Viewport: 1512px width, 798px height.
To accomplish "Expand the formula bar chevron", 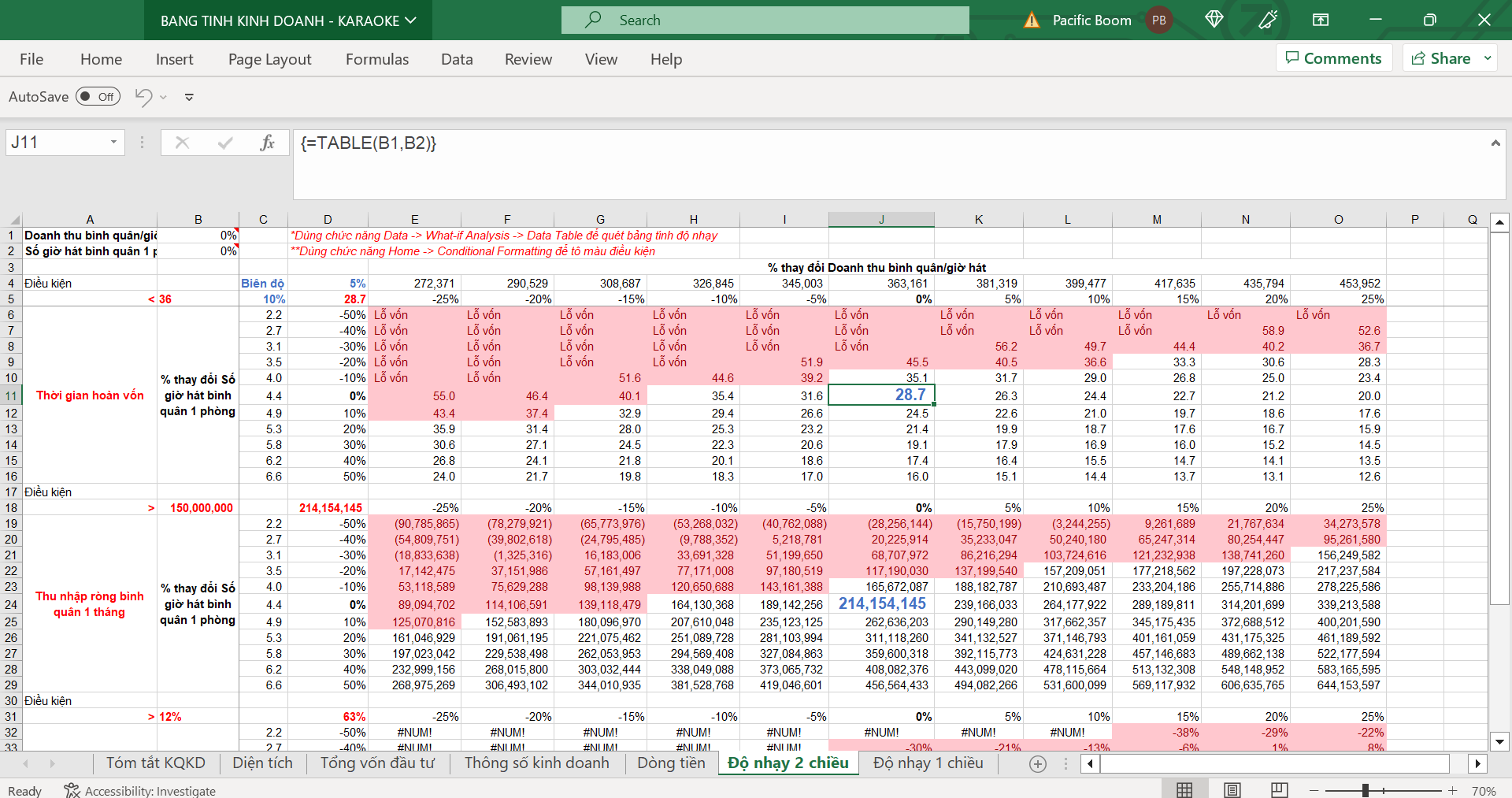I will click(x=1495, y=143).
